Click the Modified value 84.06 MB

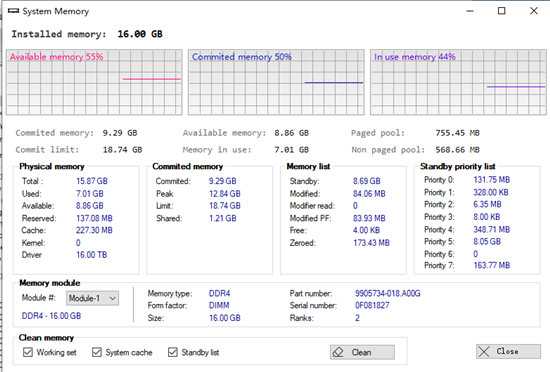[x=369, y=194]
